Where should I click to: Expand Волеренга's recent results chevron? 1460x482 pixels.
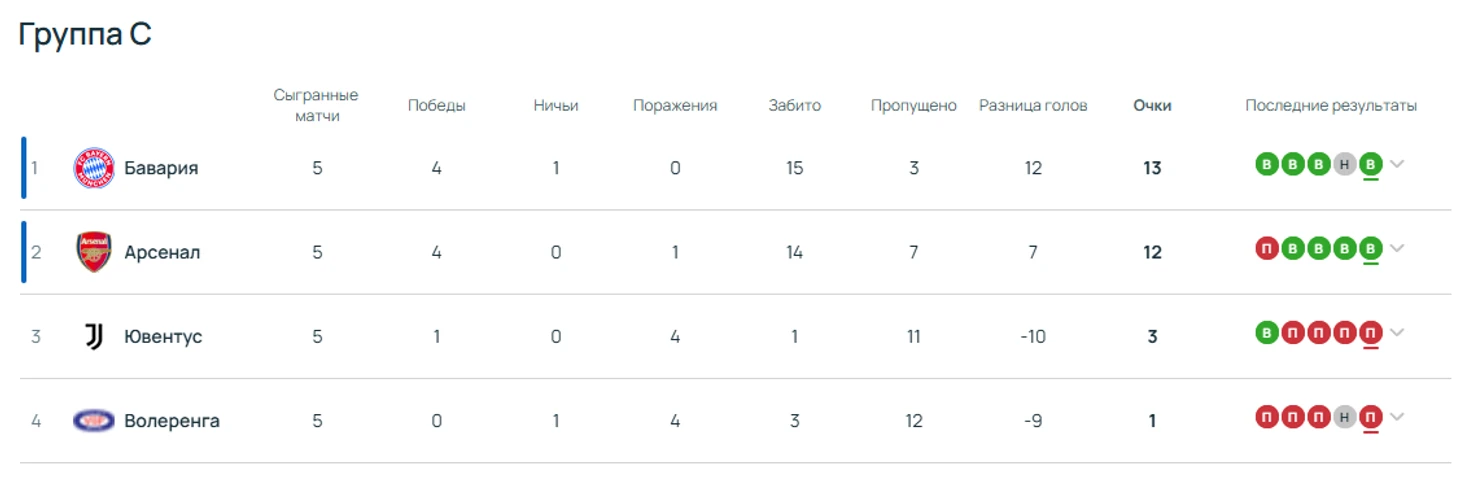[x=1397, y=417]
